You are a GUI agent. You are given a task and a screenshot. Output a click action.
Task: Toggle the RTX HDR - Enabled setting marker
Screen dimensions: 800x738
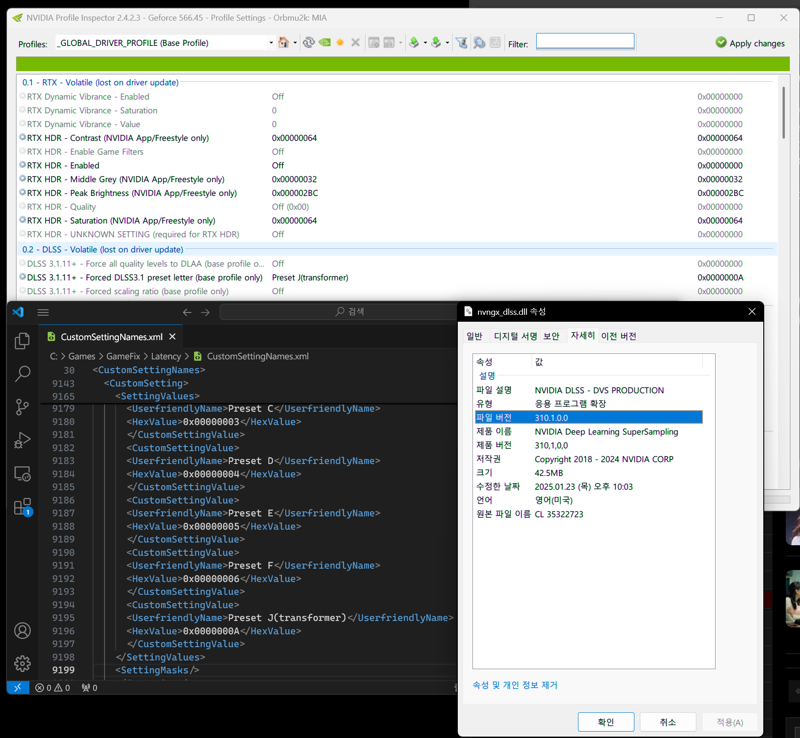[x=22, y=165]
